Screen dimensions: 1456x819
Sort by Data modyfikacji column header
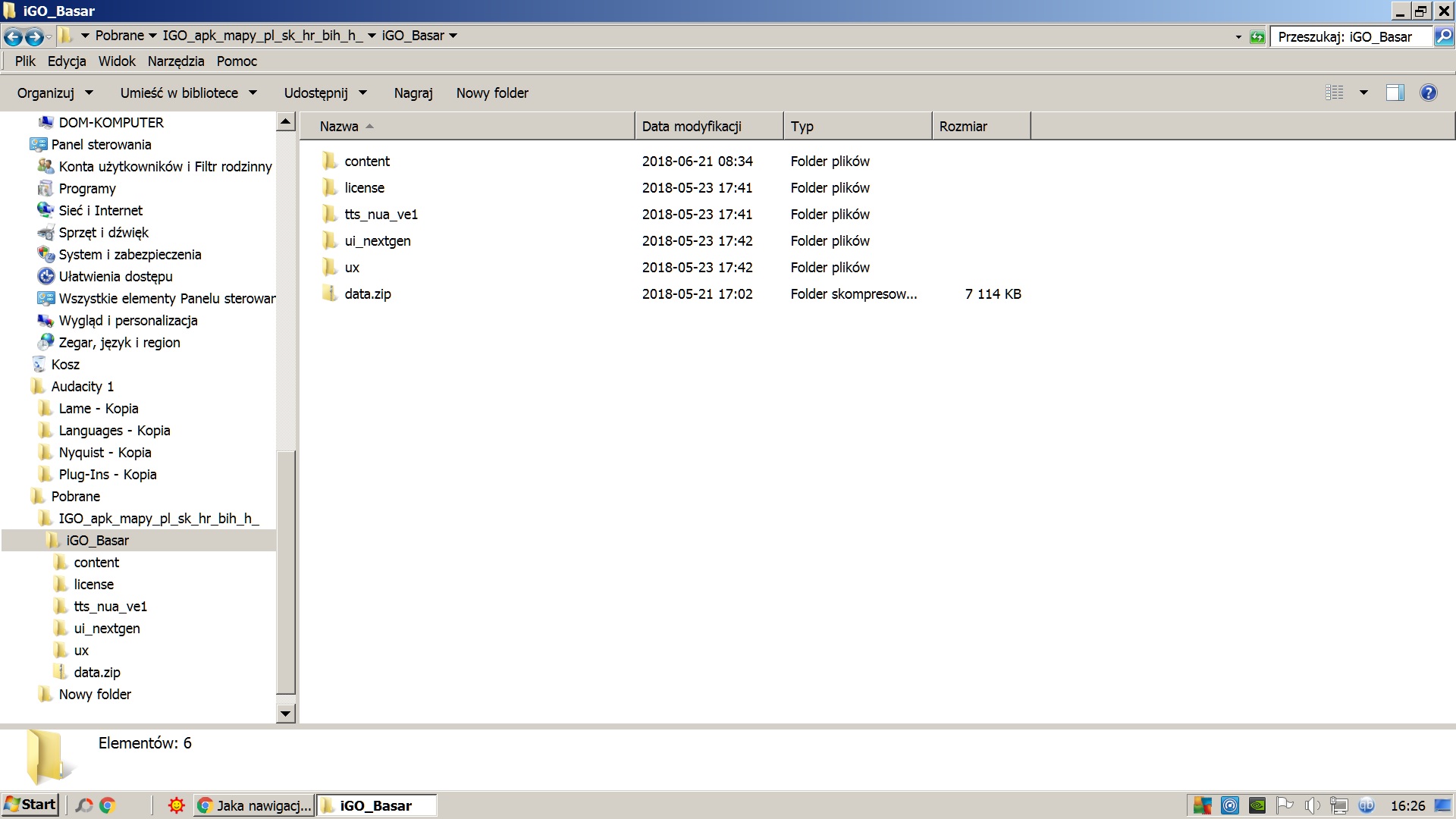[692, 127]
